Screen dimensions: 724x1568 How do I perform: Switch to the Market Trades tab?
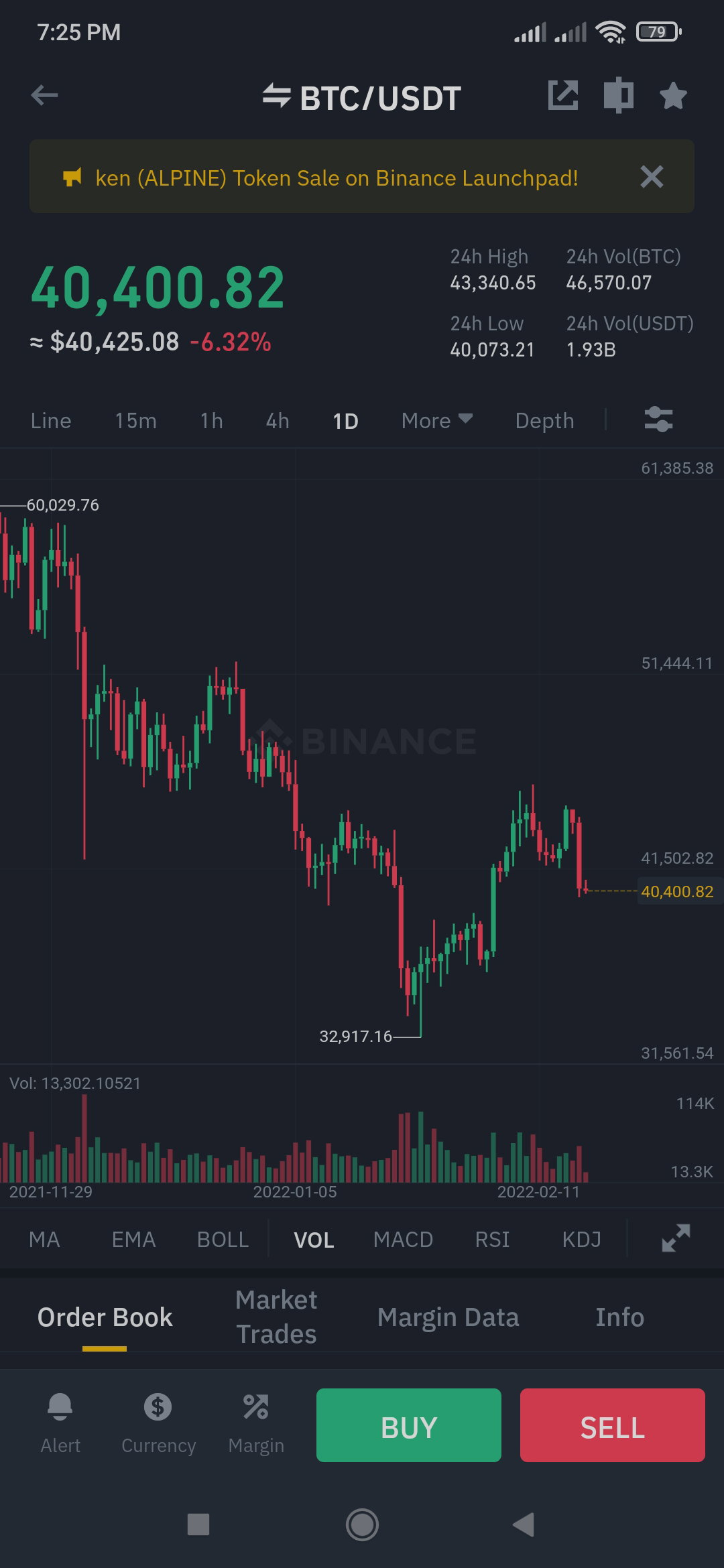[x=276, y=1317]
